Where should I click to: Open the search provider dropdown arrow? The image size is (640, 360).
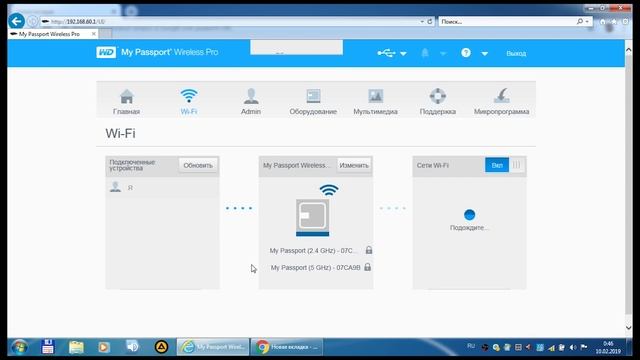[x=587, y=22]
